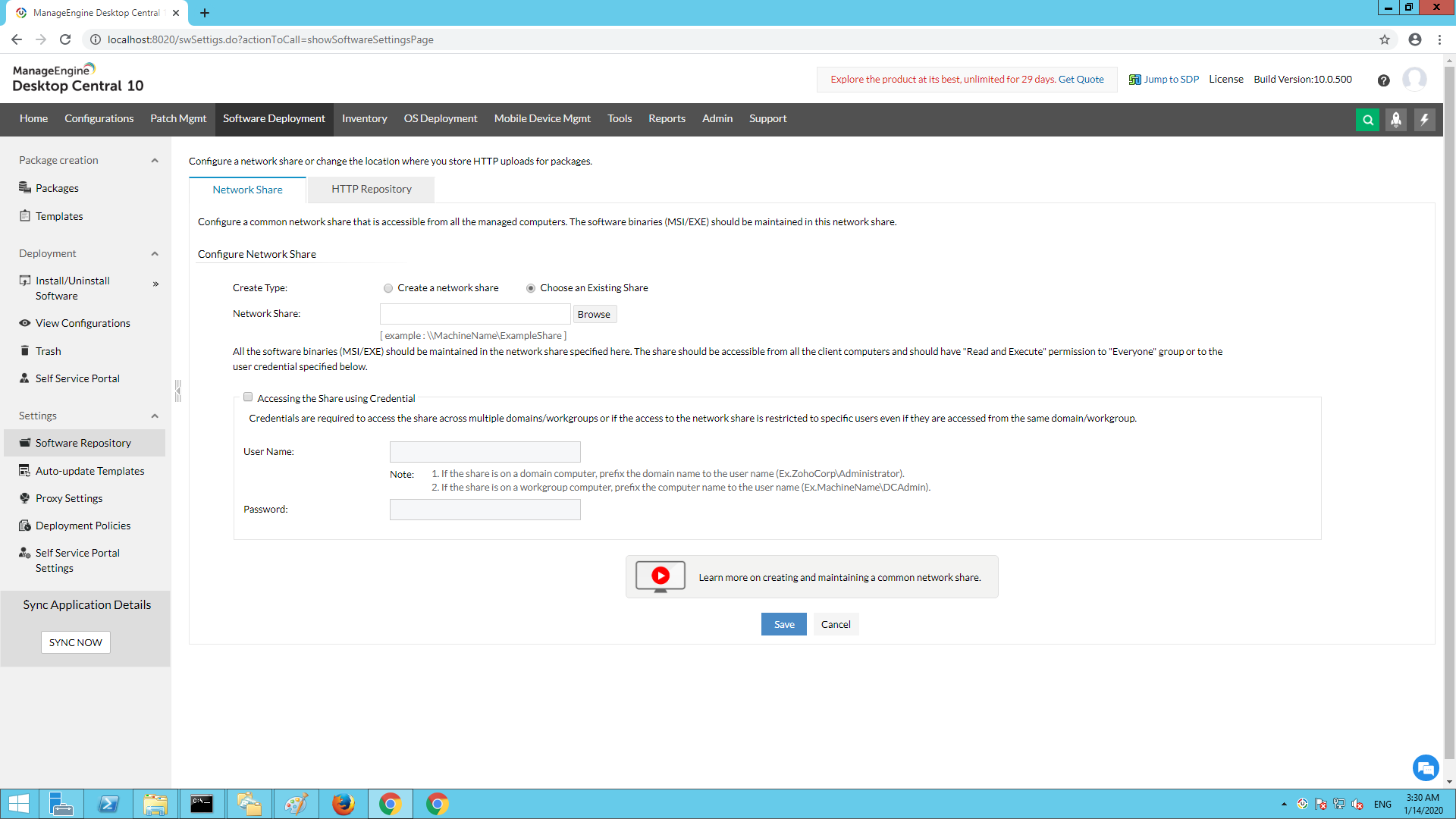Open the Patch Mgmt menu
Viewport: 1456px width, 819px height.
178,118
